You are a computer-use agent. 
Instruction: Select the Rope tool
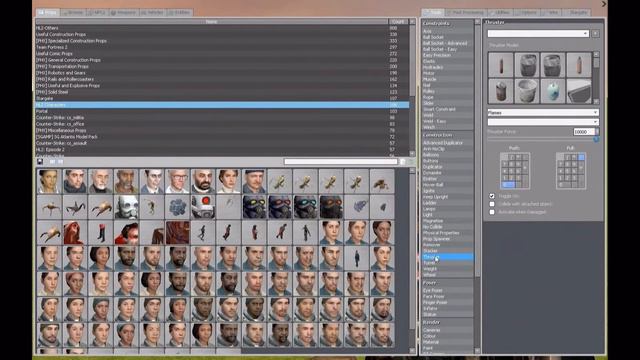tap(447, 97)
